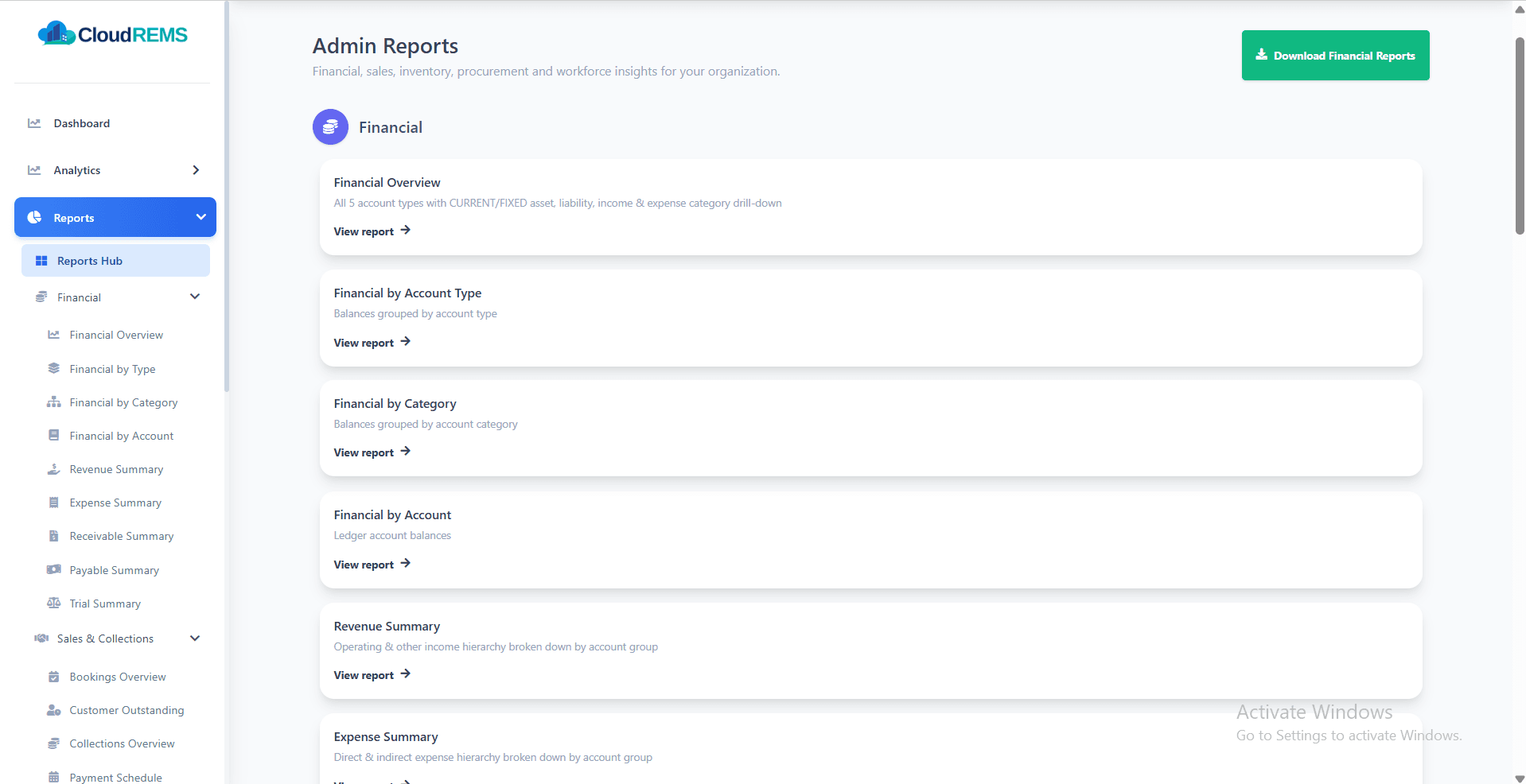
Task: Click the Customer Outstanding user icon
Action: [53, 710]
